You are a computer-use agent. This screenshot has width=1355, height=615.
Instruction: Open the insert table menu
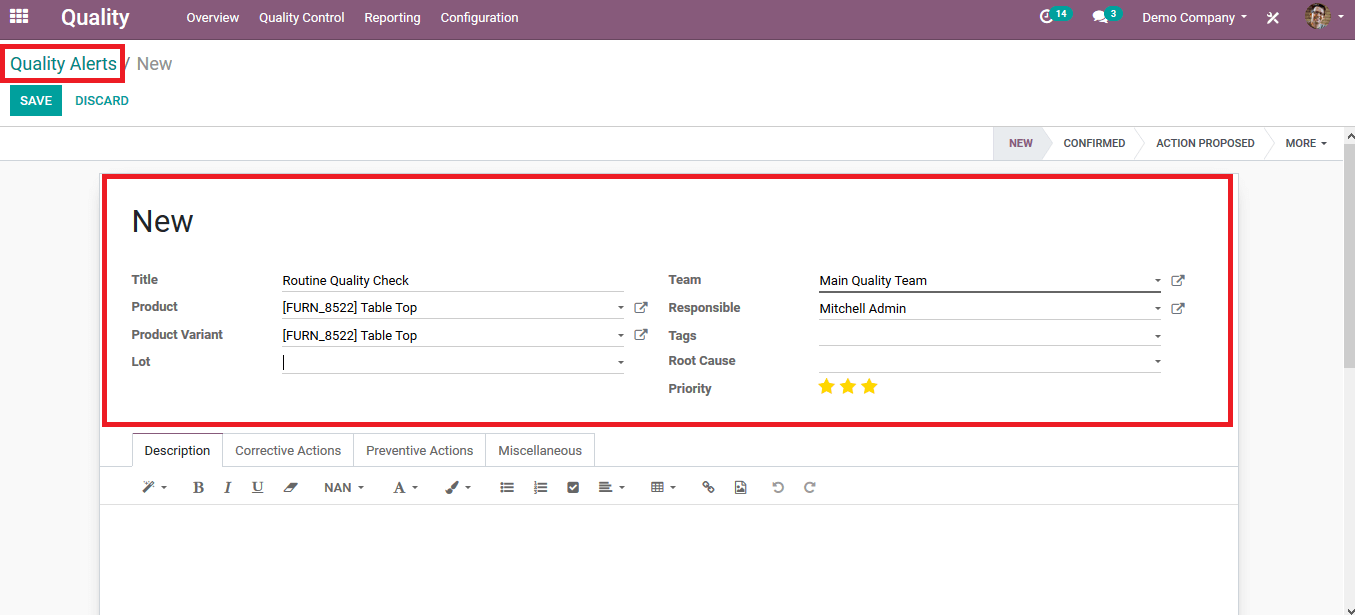[x=663, y=487]
